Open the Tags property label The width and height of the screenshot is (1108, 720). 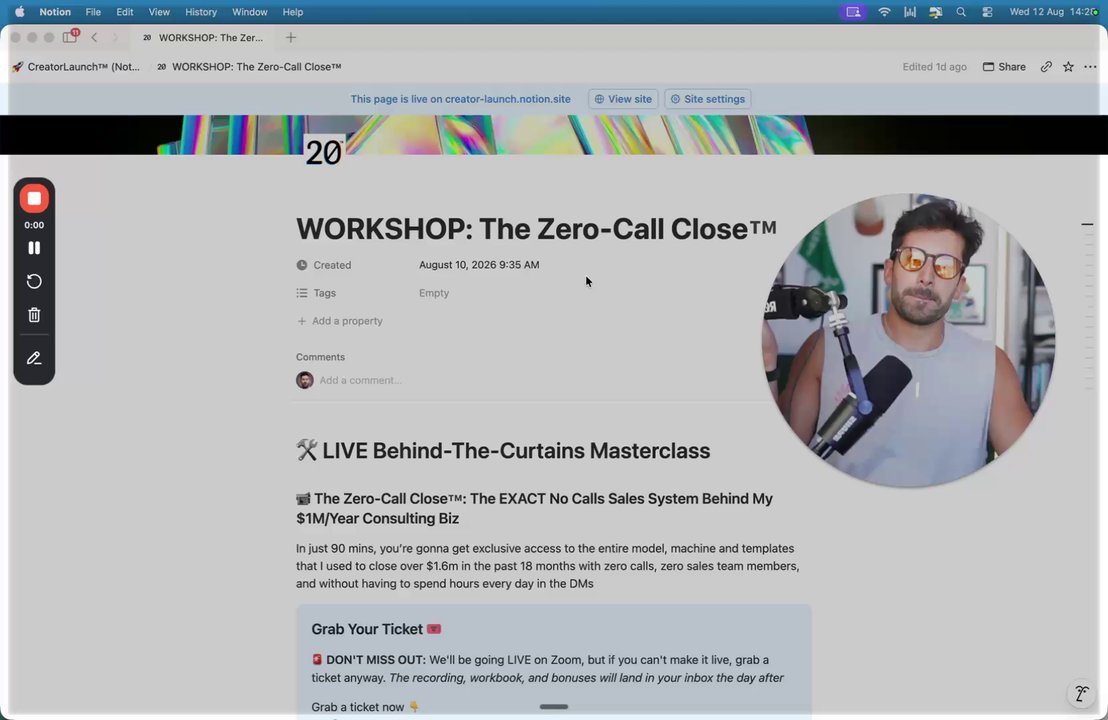tap(316, 293)
